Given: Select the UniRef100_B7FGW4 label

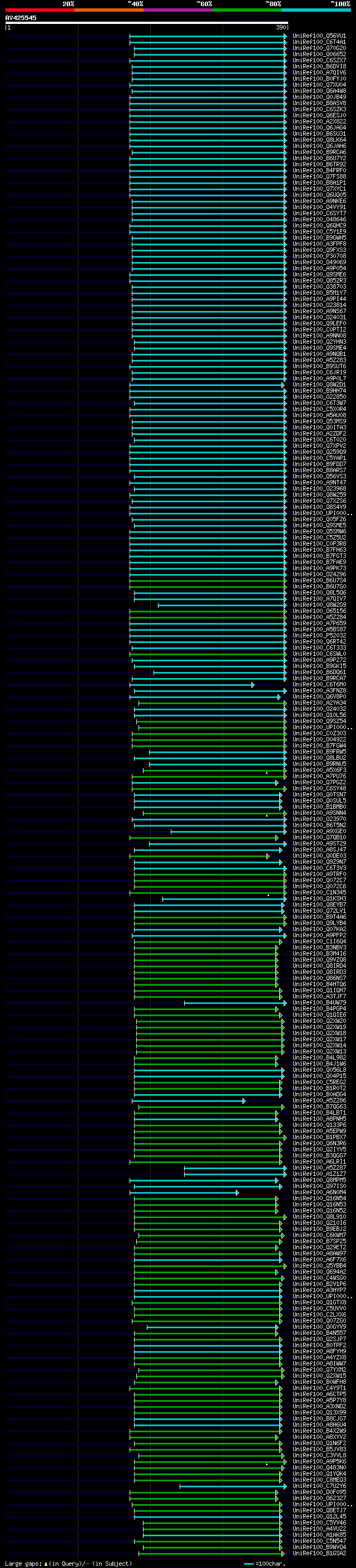Looking at the screenshot, I should [319, 746].
